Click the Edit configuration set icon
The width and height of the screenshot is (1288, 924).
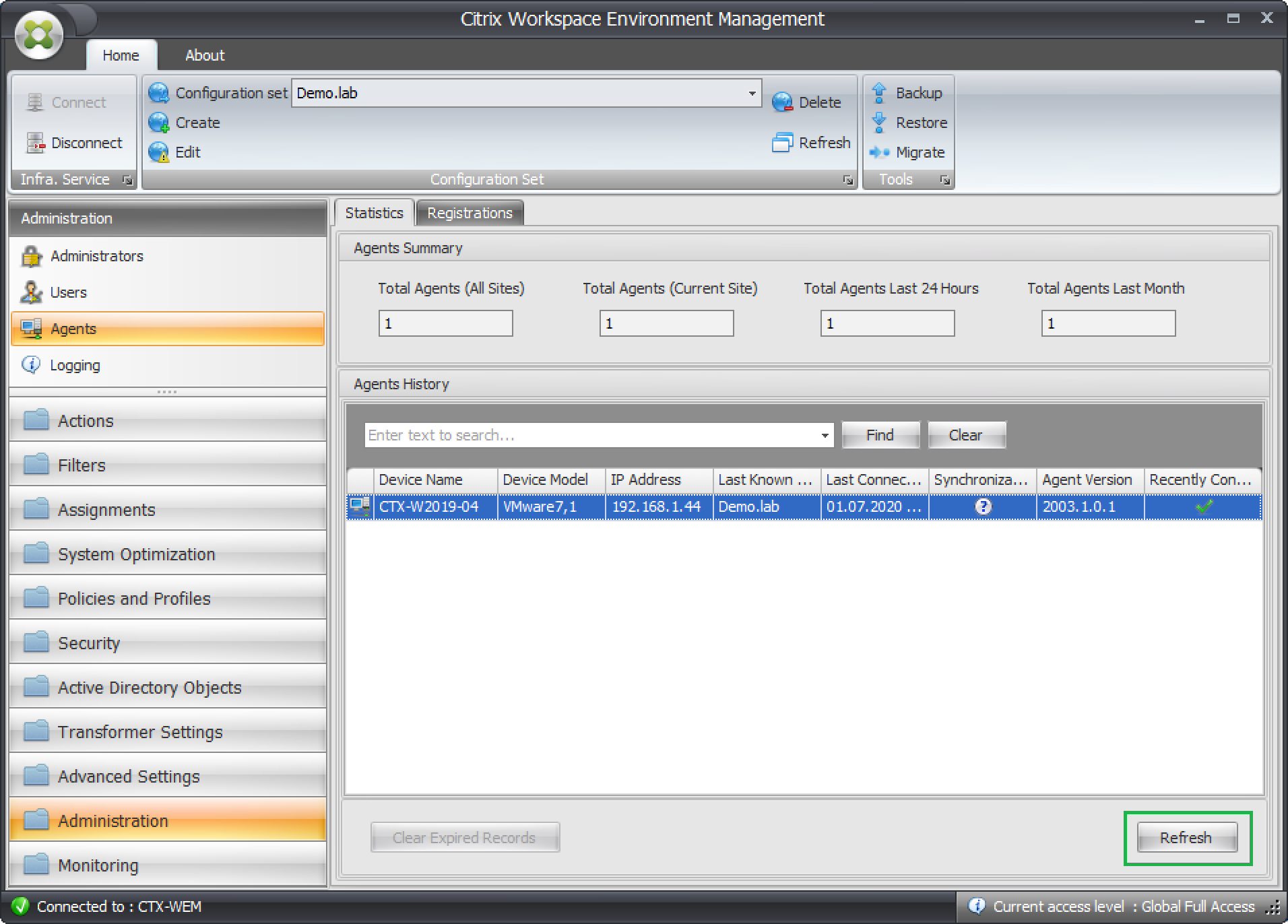159,152
